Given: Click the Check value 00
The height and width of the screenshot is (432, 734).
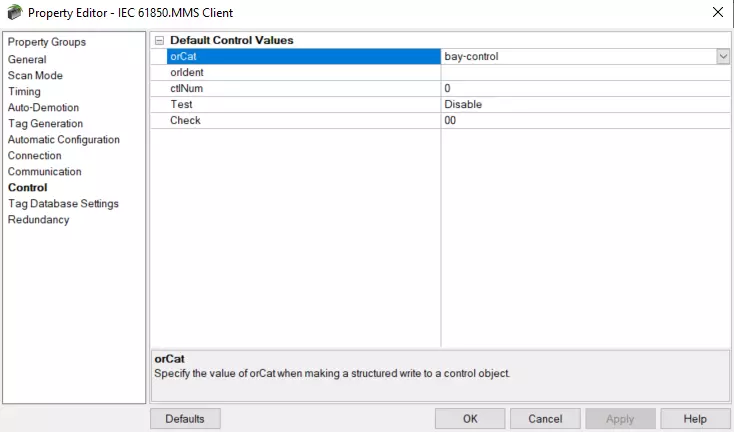Looking at the screenshot, I should tap(585, 120).
